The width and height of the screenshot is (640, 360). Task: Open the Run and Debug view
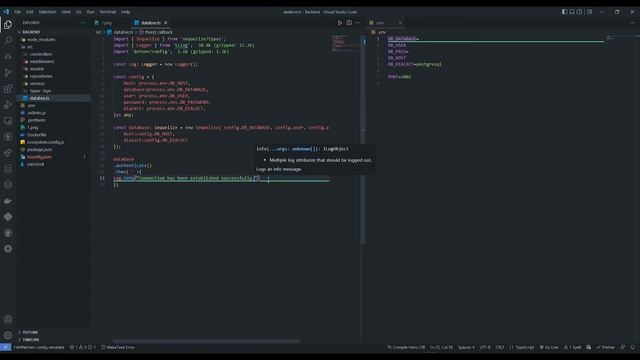point(8,105)
